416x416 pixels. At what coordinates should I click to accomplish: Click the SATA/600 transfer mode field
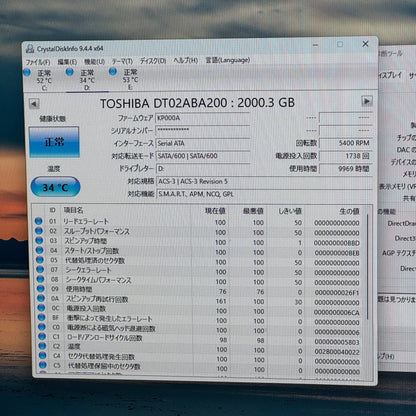click(x=203, y=156)
